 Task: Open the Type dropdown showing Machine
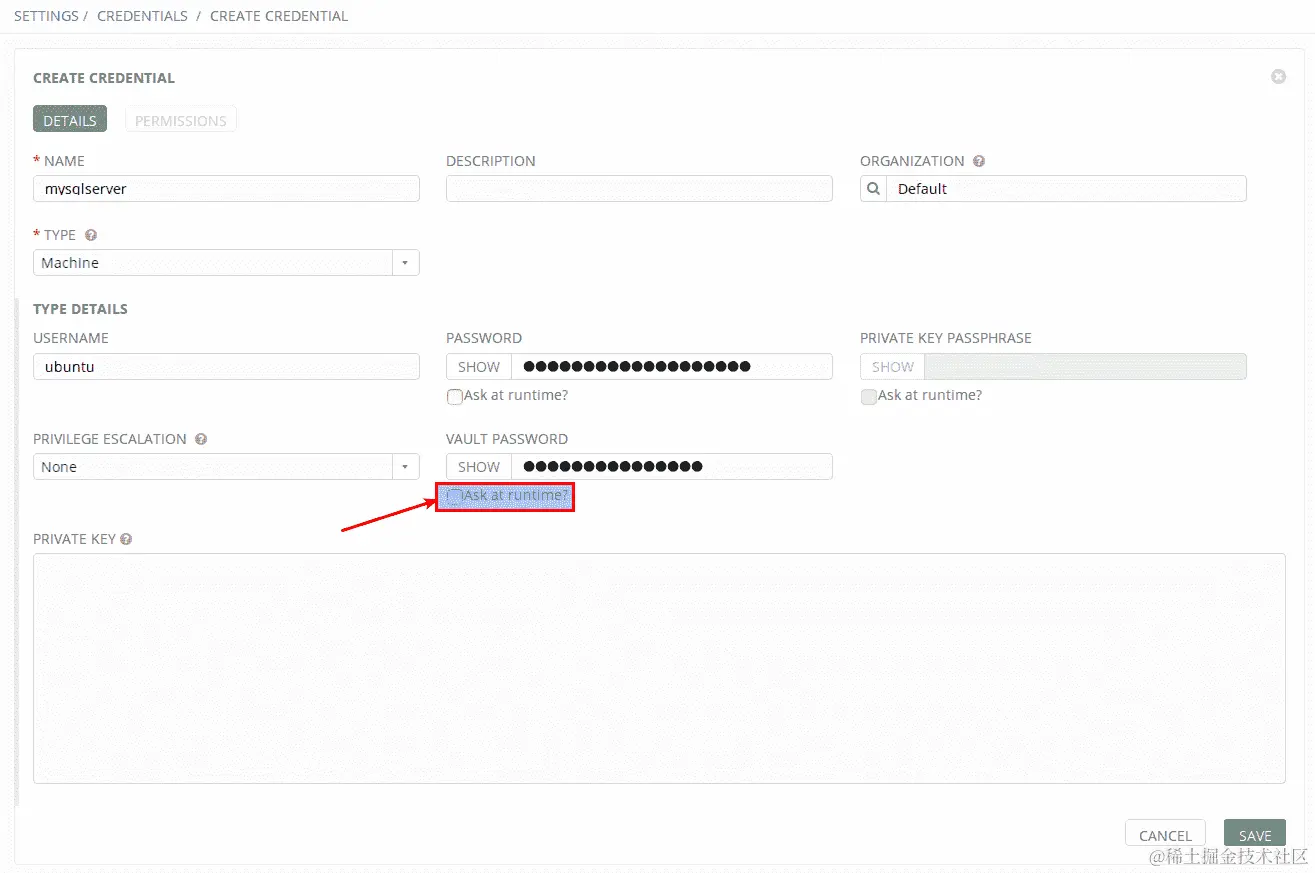(226, 263)
